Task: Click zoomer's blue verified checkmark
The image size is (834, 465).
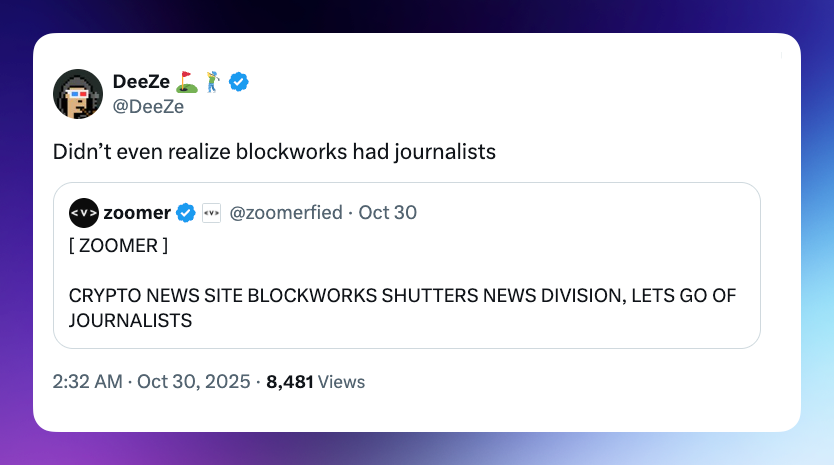Action: tap(186, 212)
